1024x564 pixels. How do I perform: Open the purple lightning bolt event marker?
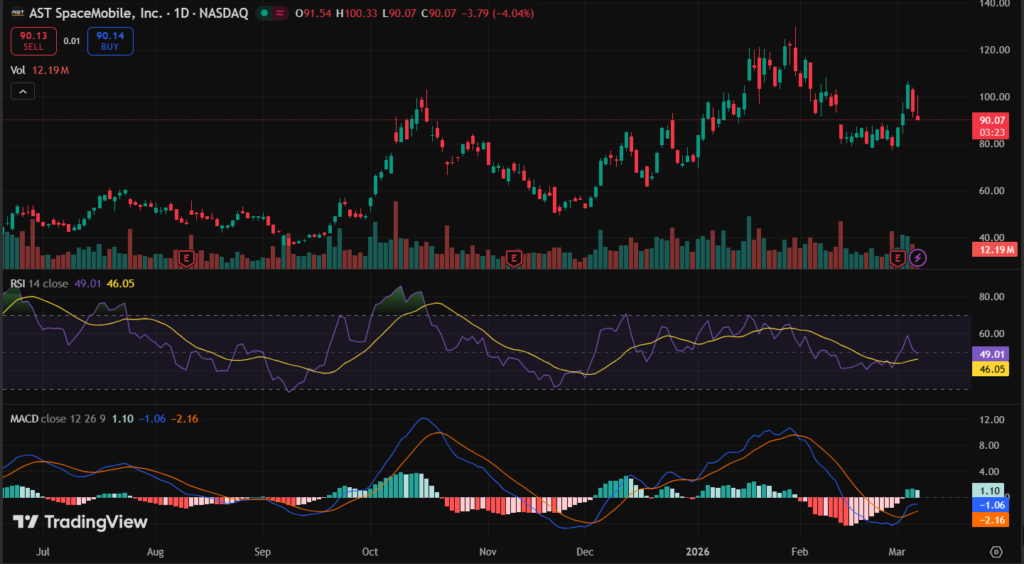pos(918,258)
